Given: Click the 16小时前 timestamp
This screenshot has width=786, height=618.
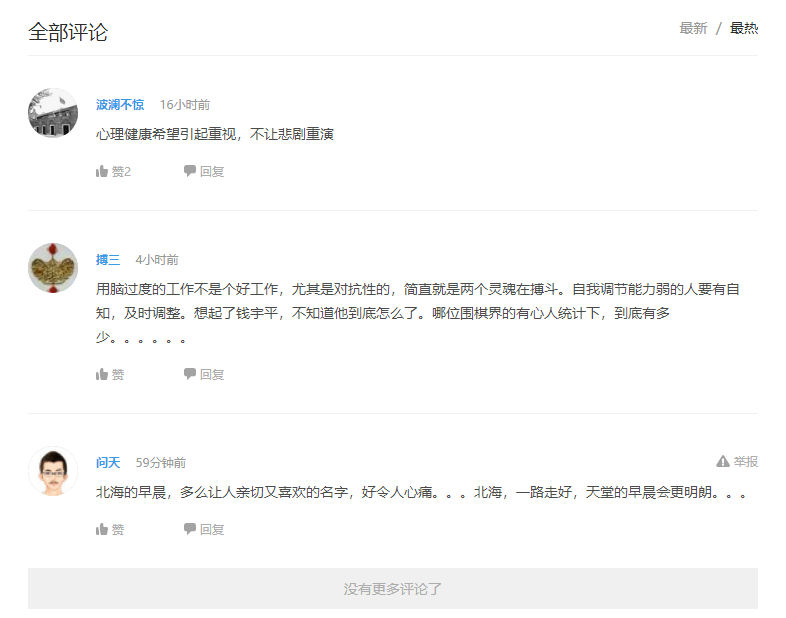Looking at the screenshot, I should click(184, 105).
